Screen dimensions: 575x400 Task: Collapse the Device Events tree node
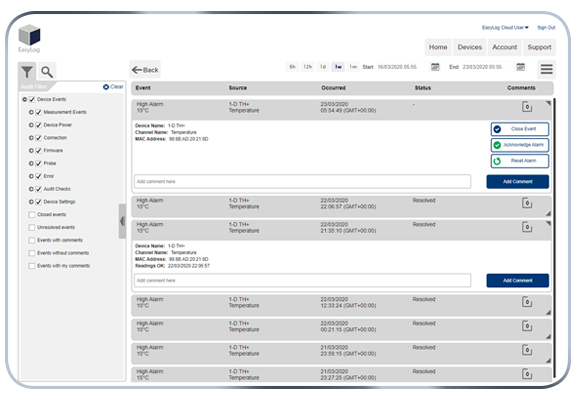point(25,99)
